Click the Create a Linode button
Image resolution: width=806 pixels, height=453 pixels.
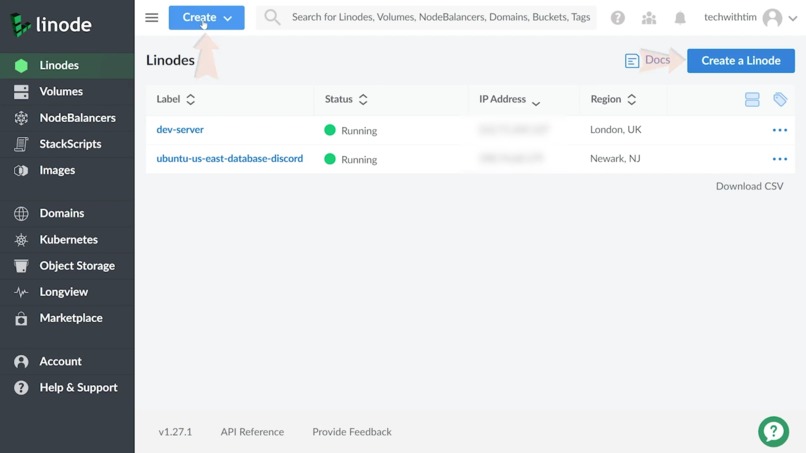pos(741,61)
